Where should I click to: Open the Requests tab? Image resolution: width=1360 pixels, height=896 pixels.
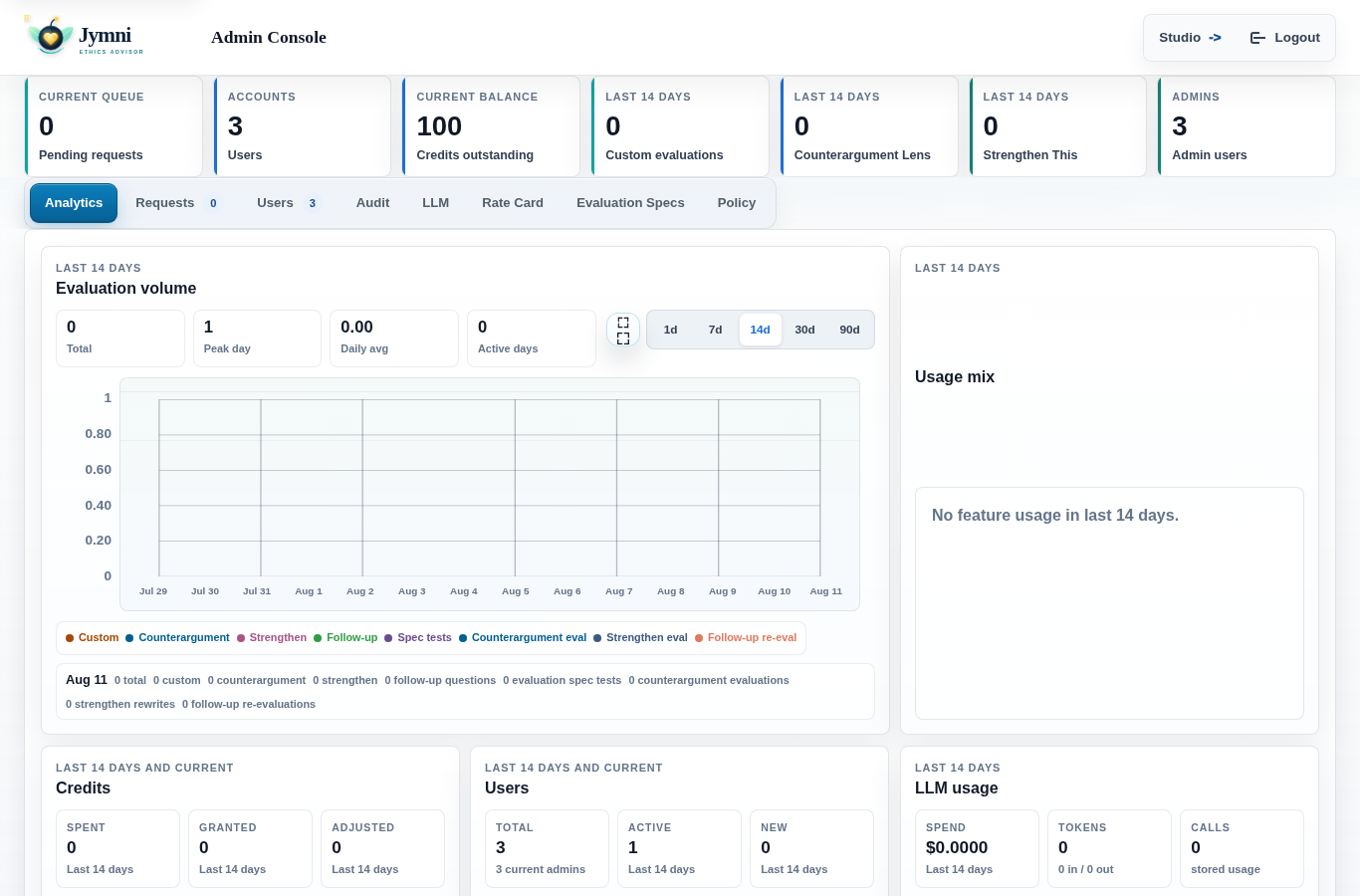(x=178, y=203)
